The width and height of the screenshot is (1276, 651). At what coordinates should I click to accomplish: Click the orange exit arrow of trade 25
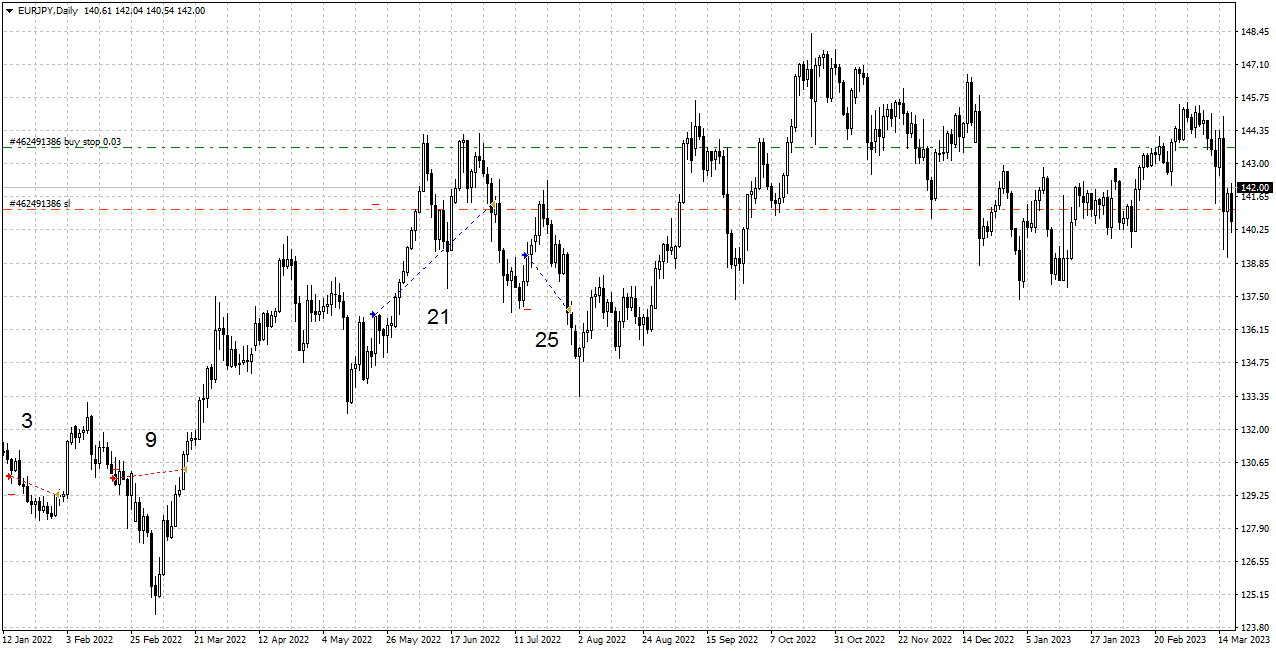(569, 310)
